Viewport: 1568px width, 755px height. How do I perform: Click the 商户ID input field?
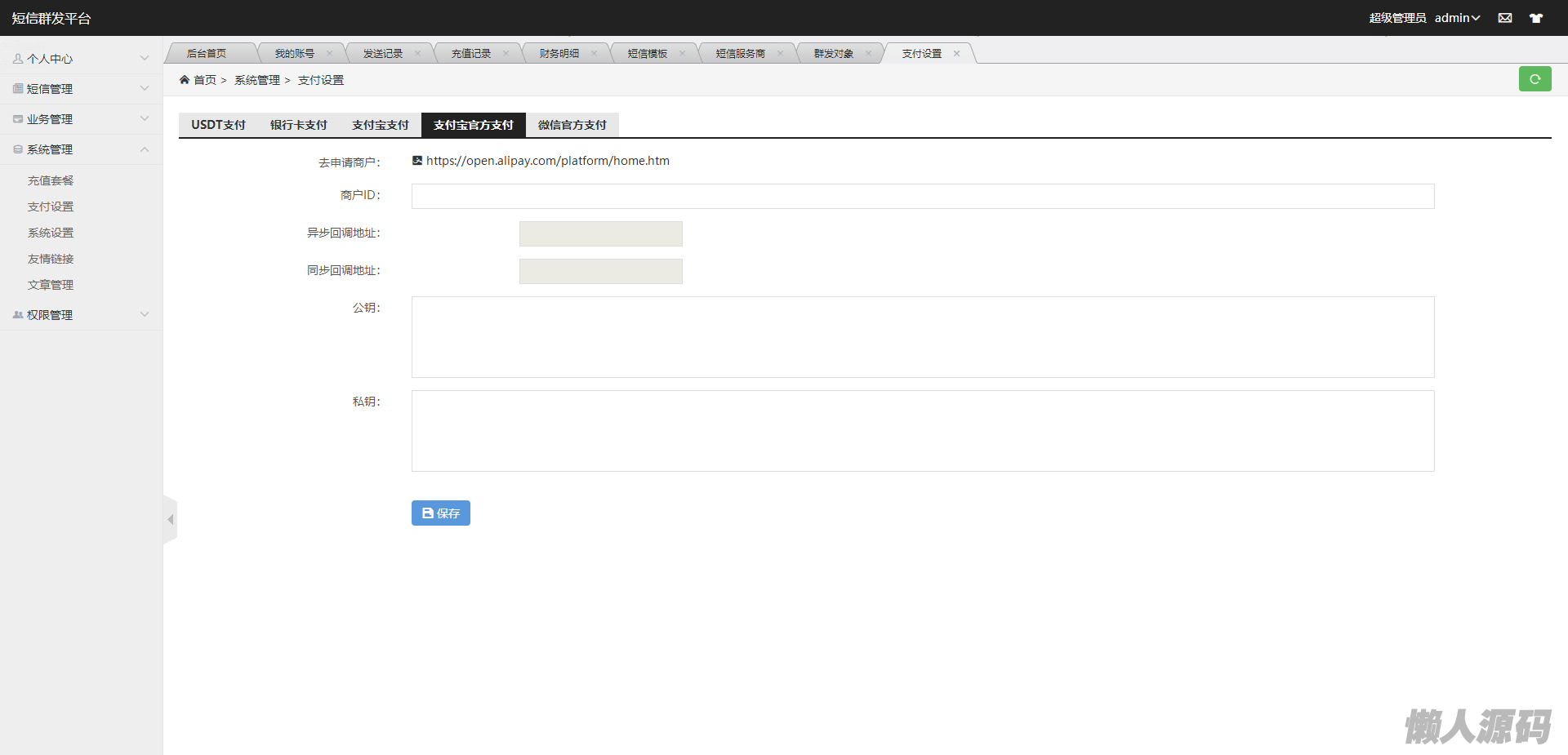pos(923,196)
